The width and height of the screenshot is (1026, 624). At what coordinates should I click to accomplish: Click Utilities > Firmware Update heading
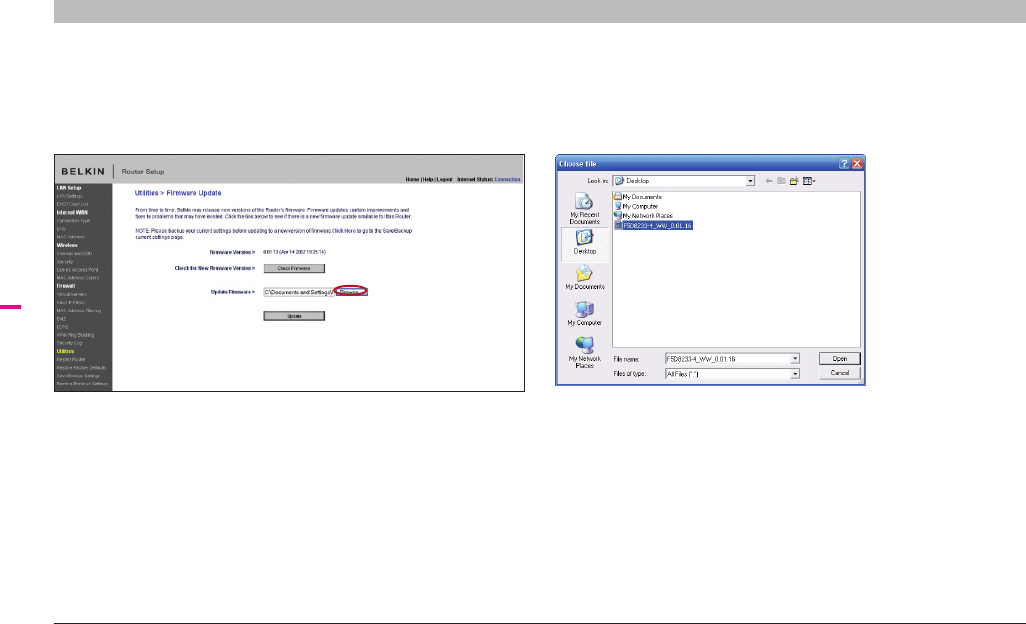(178, 193)
